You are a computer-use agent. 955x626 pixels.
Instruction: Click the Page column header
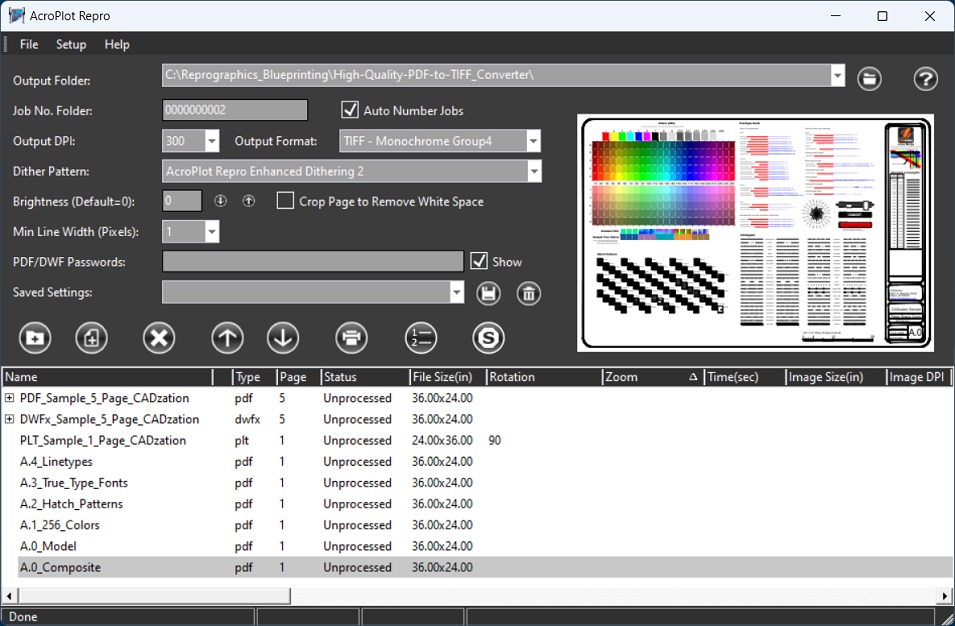(x=298, y=377)
